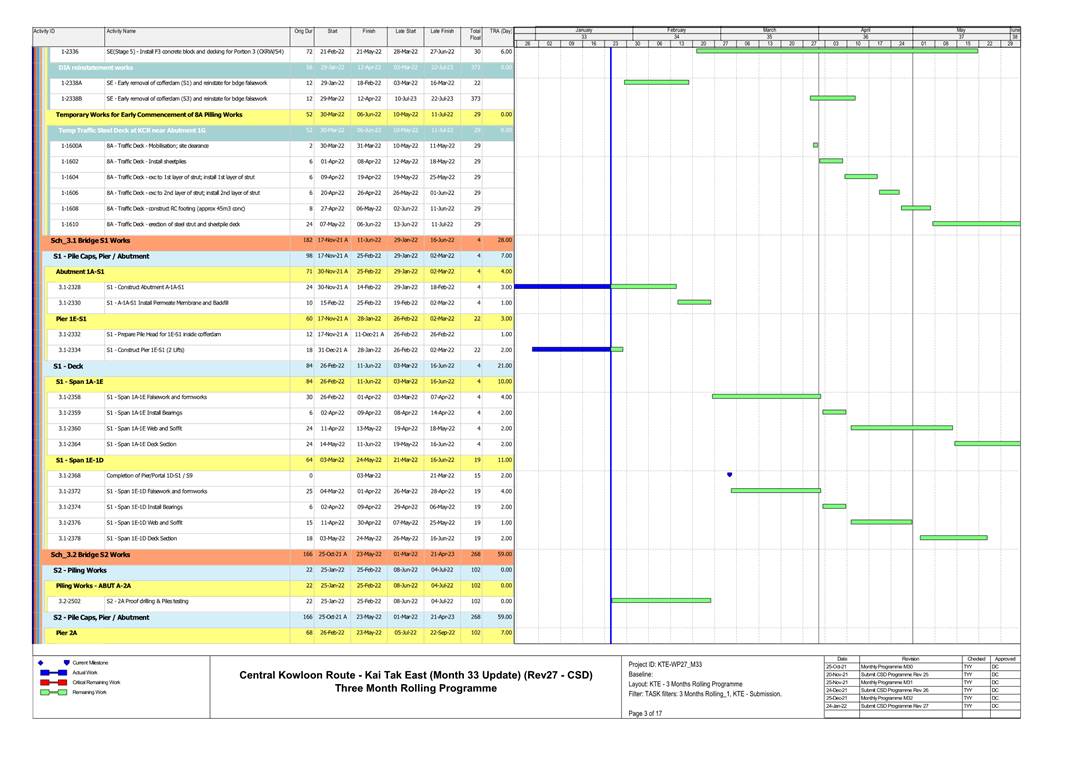The image size is (1082, 765).
Task: Collapse the Sch_3.2 Bridge S2 Works group
Action: click(x=91, y=554)
